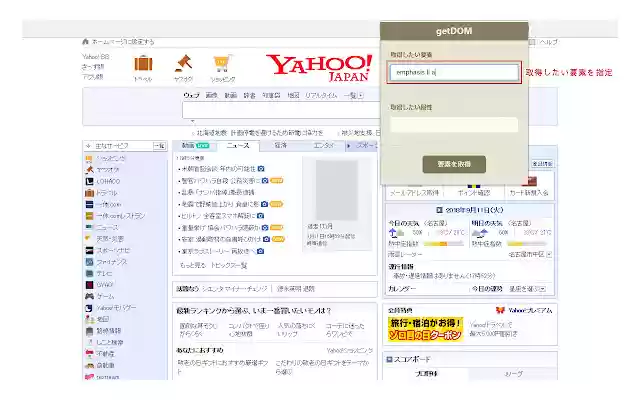
Task: Open the カード新規入会 link
Action: click(529, 193)
